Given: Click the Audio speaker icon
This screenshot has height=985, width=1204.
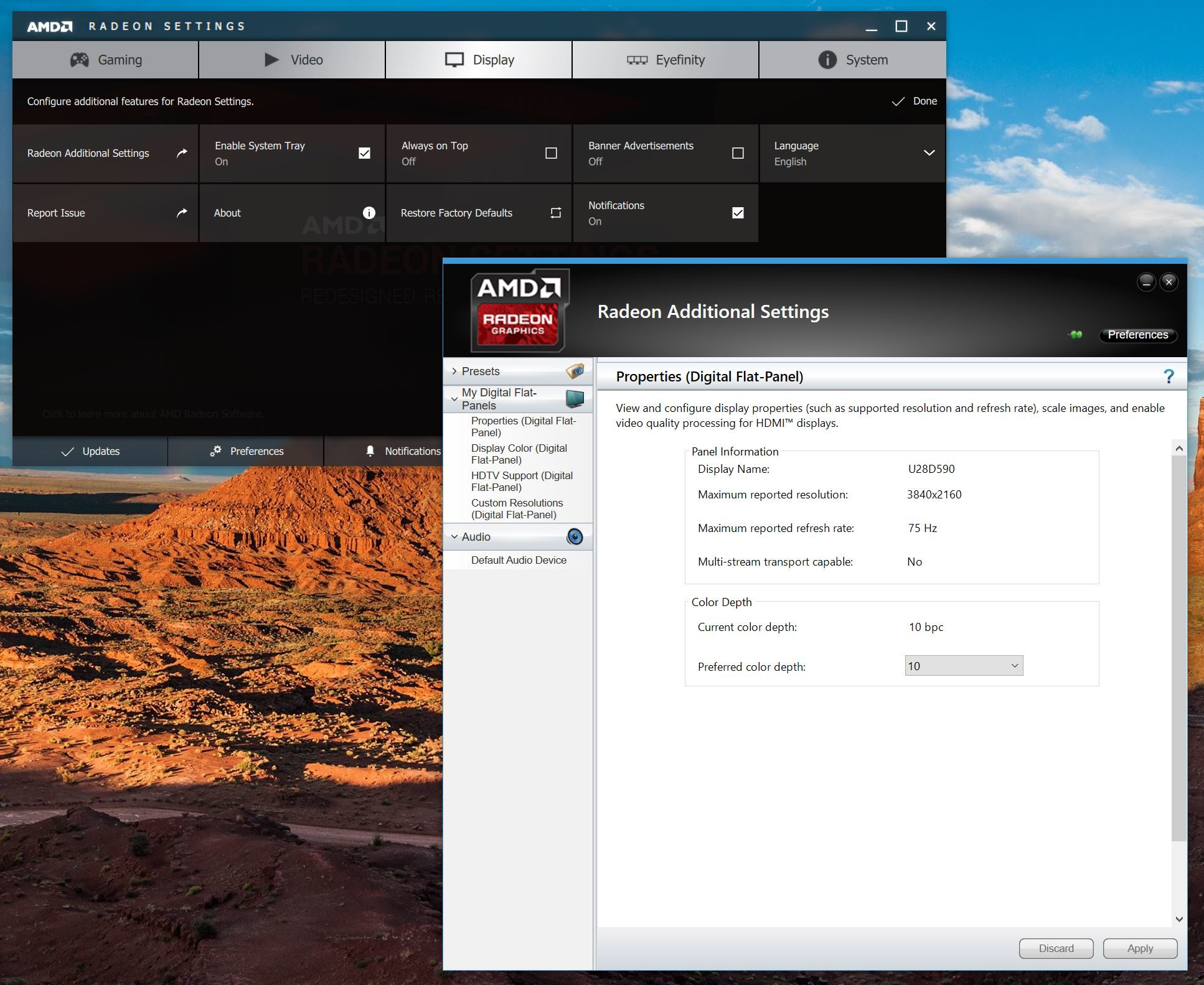Looking at the screenshot, I should click(575, 536).
